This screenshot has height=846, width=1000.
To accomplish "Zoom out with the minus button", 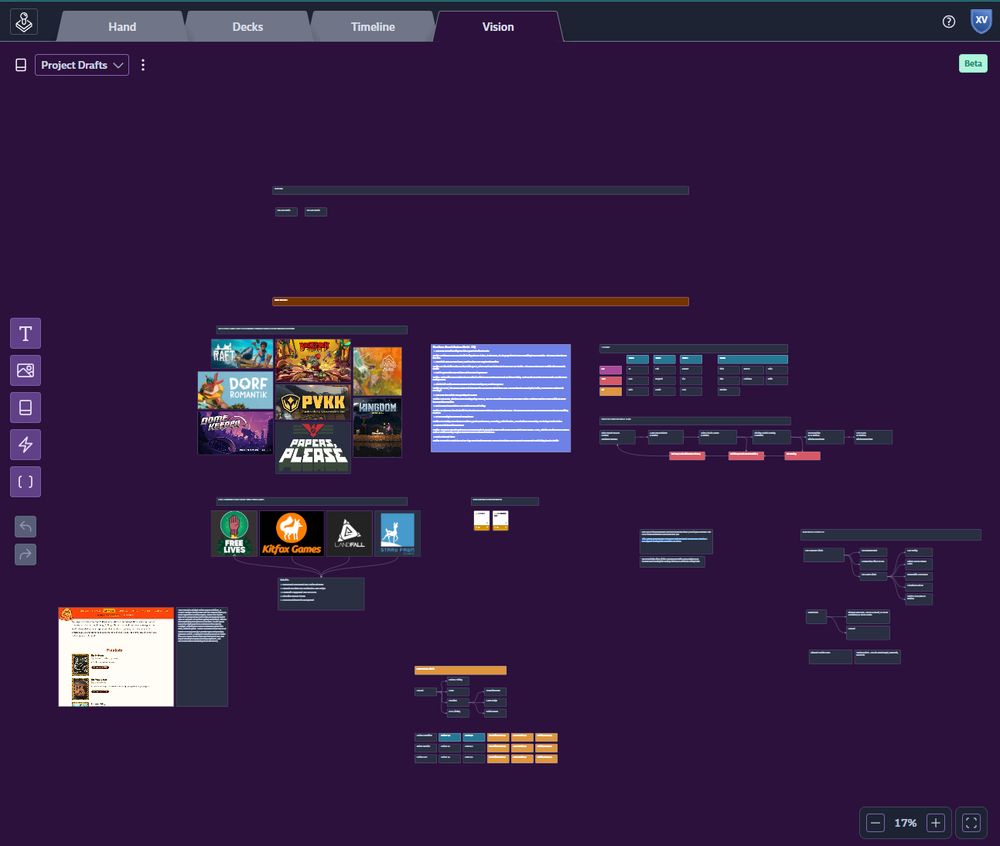I will [875, 823].
